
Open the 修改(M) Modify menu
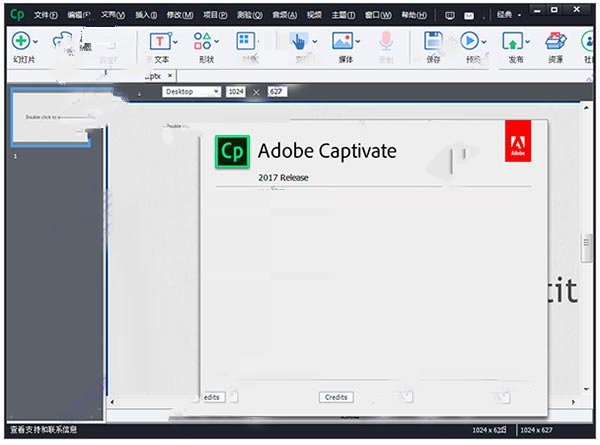point(180,15)
